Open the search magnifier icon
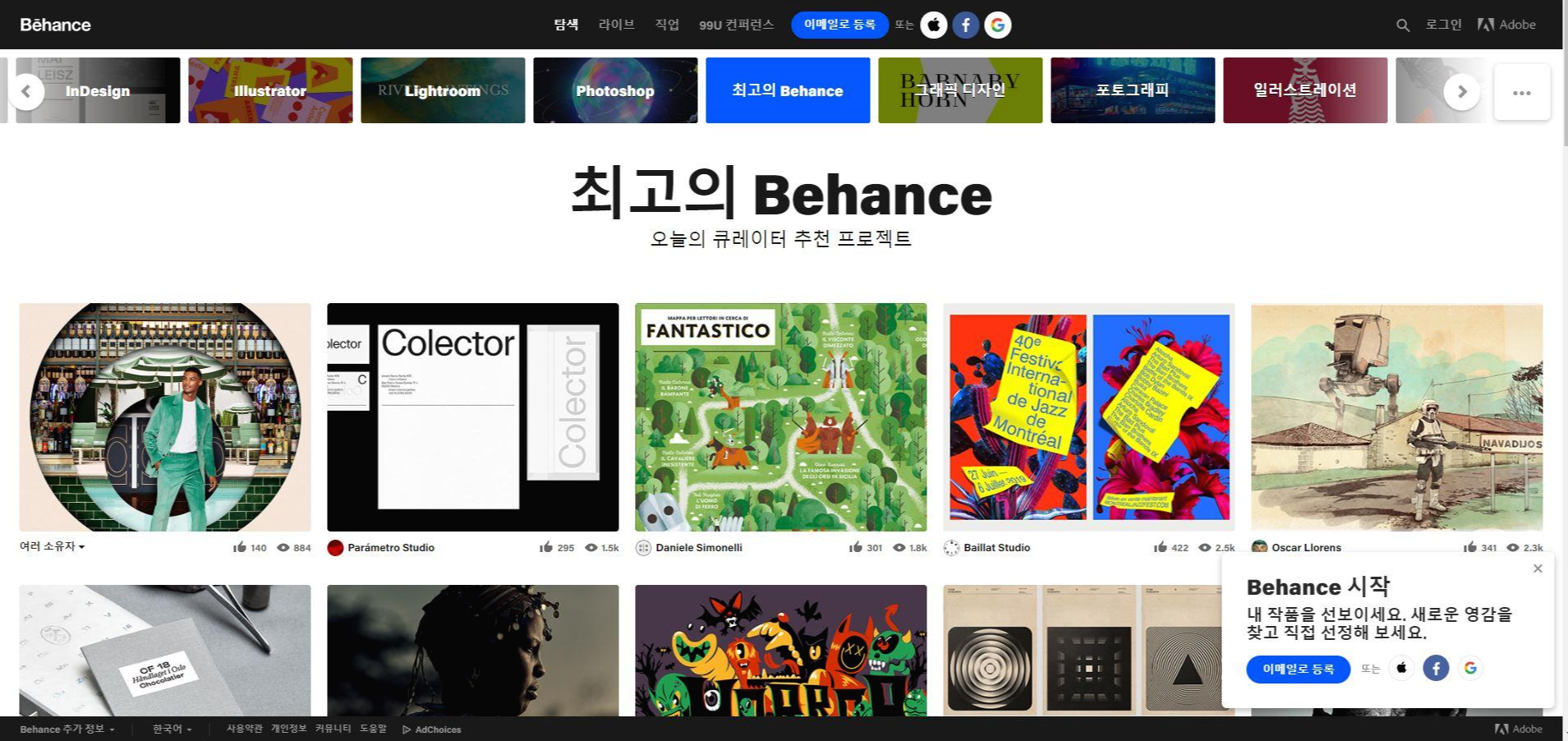Screen dimensions: 1568x741 point(1403,25)
